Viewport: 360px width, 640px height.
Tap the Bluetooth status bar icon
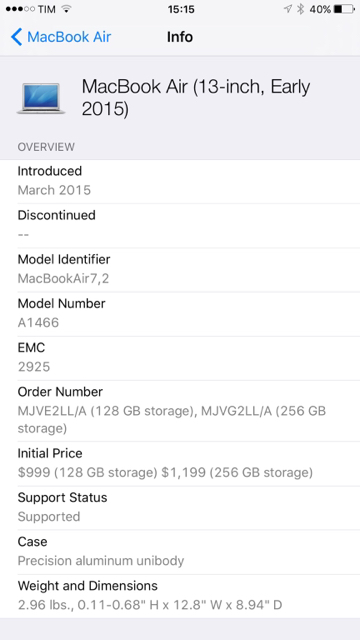[300, 9]
